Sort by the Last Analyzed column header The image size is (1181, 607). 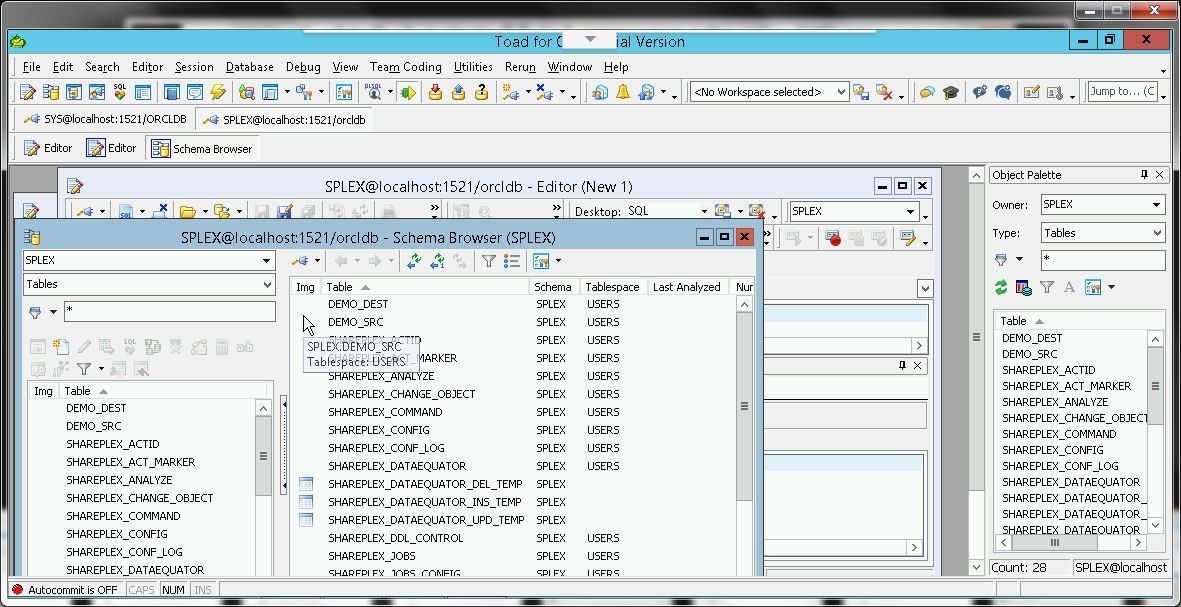coord(687,287)
